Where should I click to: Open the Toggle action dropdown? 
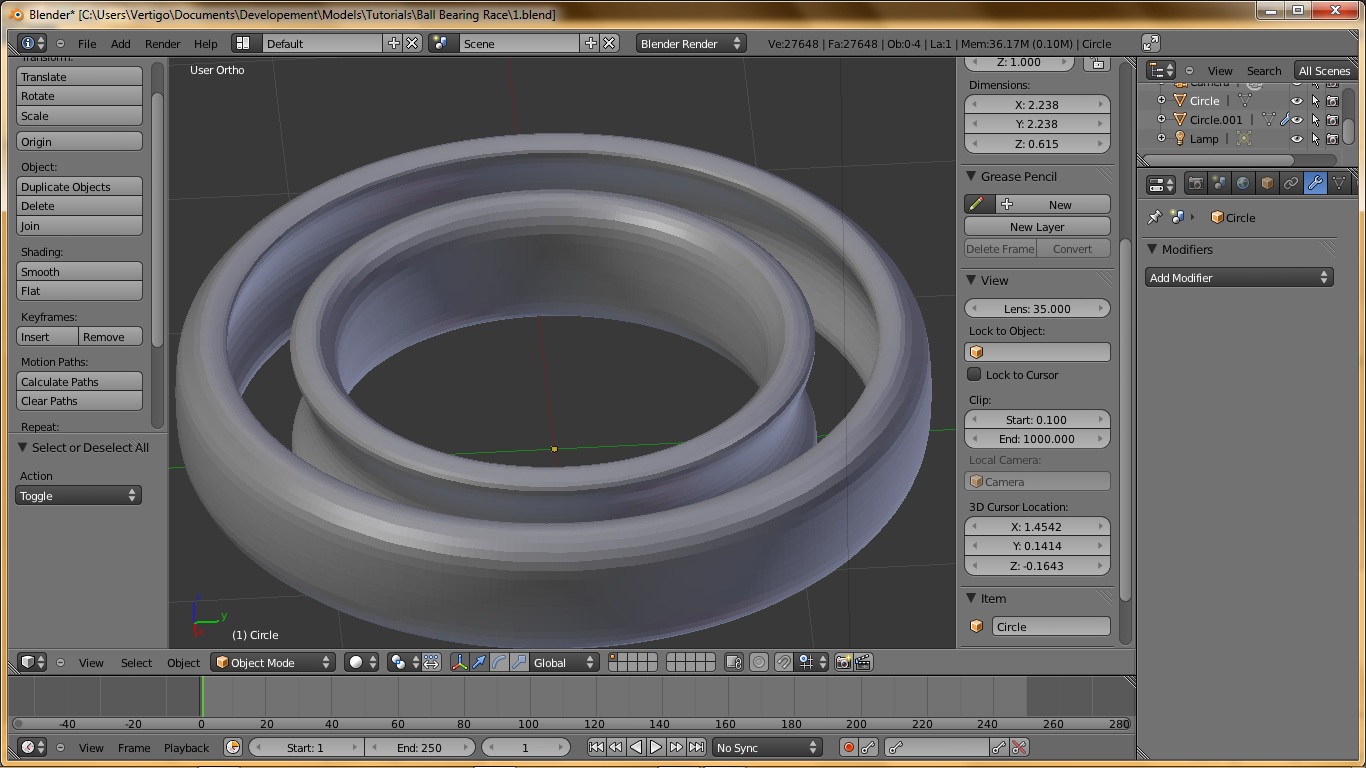tap(78, 495)
